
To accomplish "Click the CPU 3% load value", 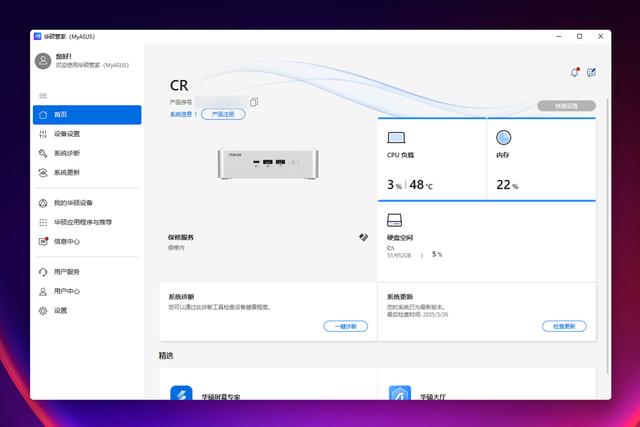I will (x=394, y=185).
